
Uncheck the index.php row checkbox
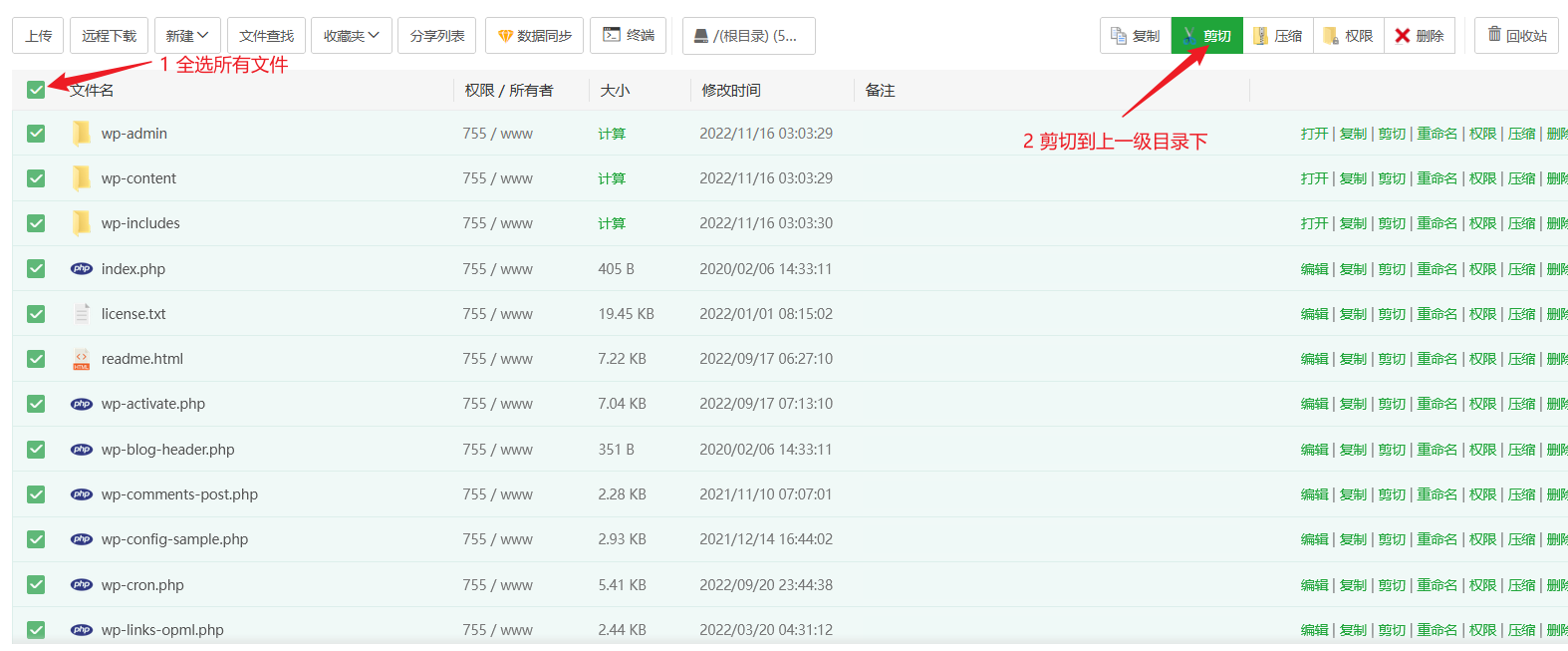pyautogui.click(x=36, y=269)
